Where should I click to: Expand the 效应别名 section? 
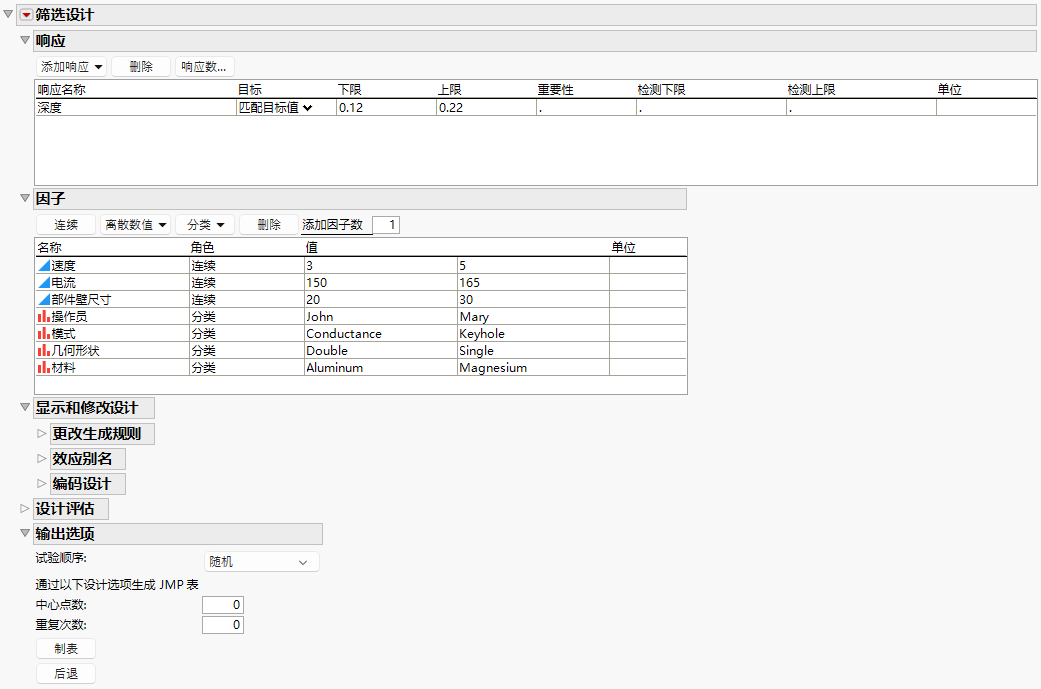(42, 458)
